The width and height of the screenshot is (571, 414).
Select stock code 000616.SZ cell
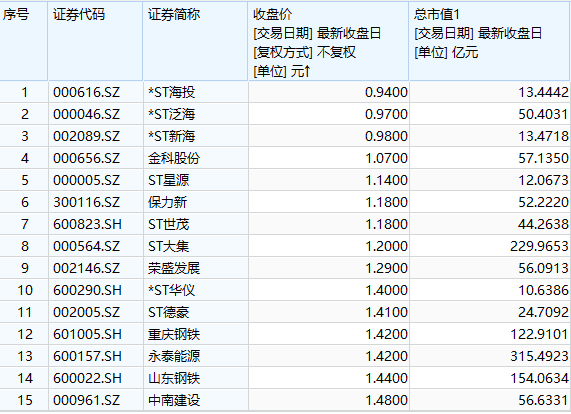click(86, 92)
